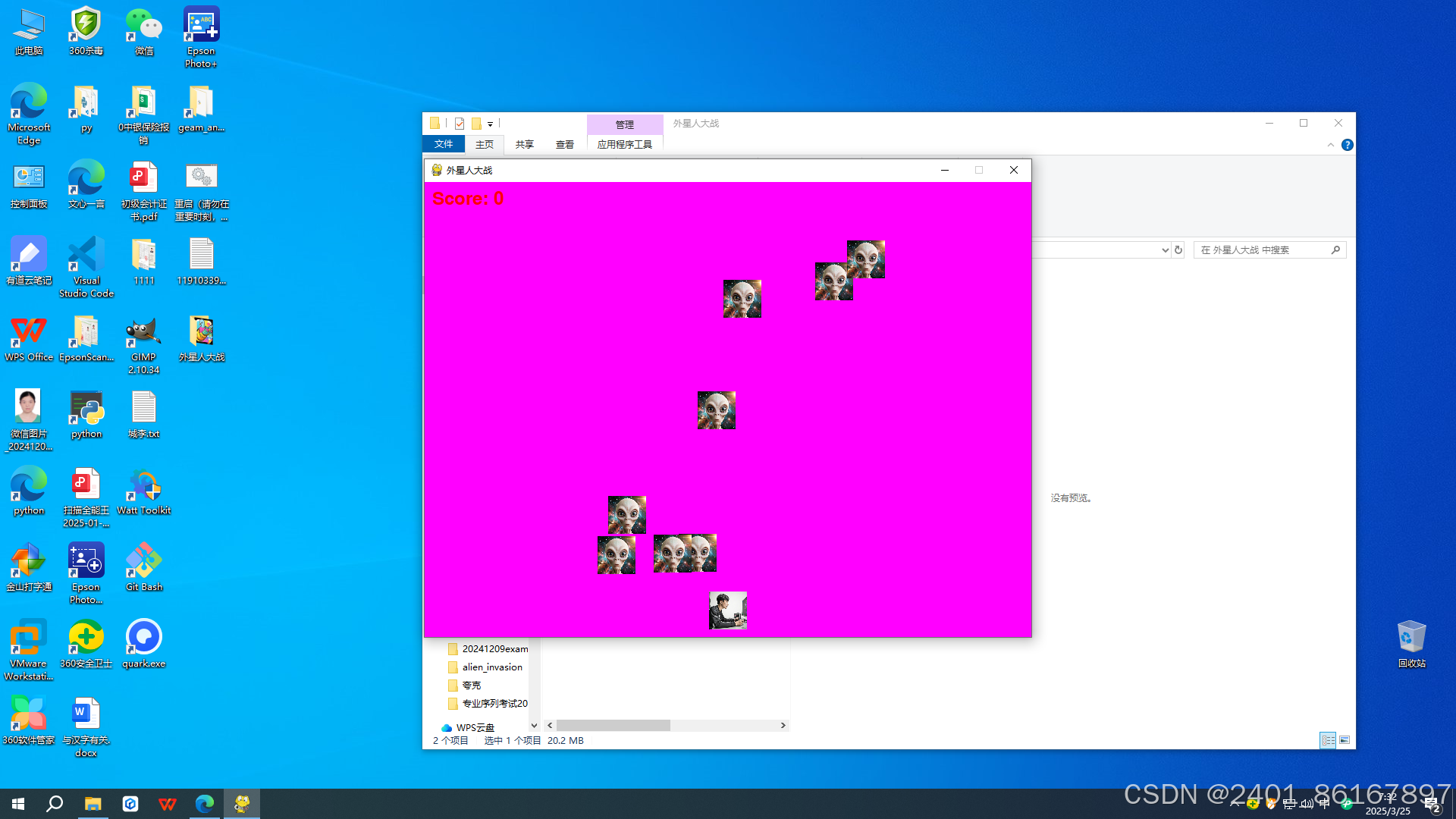Click the search box in 外星人大战

1263,250
